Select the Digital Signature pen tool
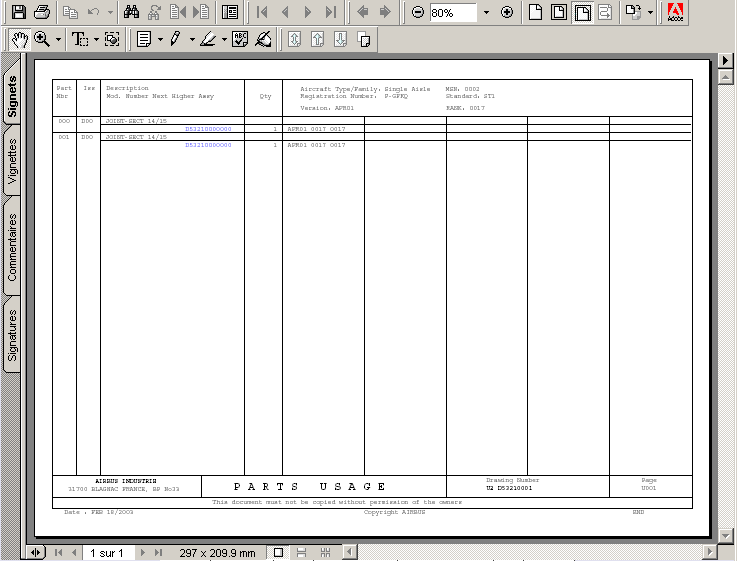The image size is (737, 561). pyautogui.click(x=263, y=39)
